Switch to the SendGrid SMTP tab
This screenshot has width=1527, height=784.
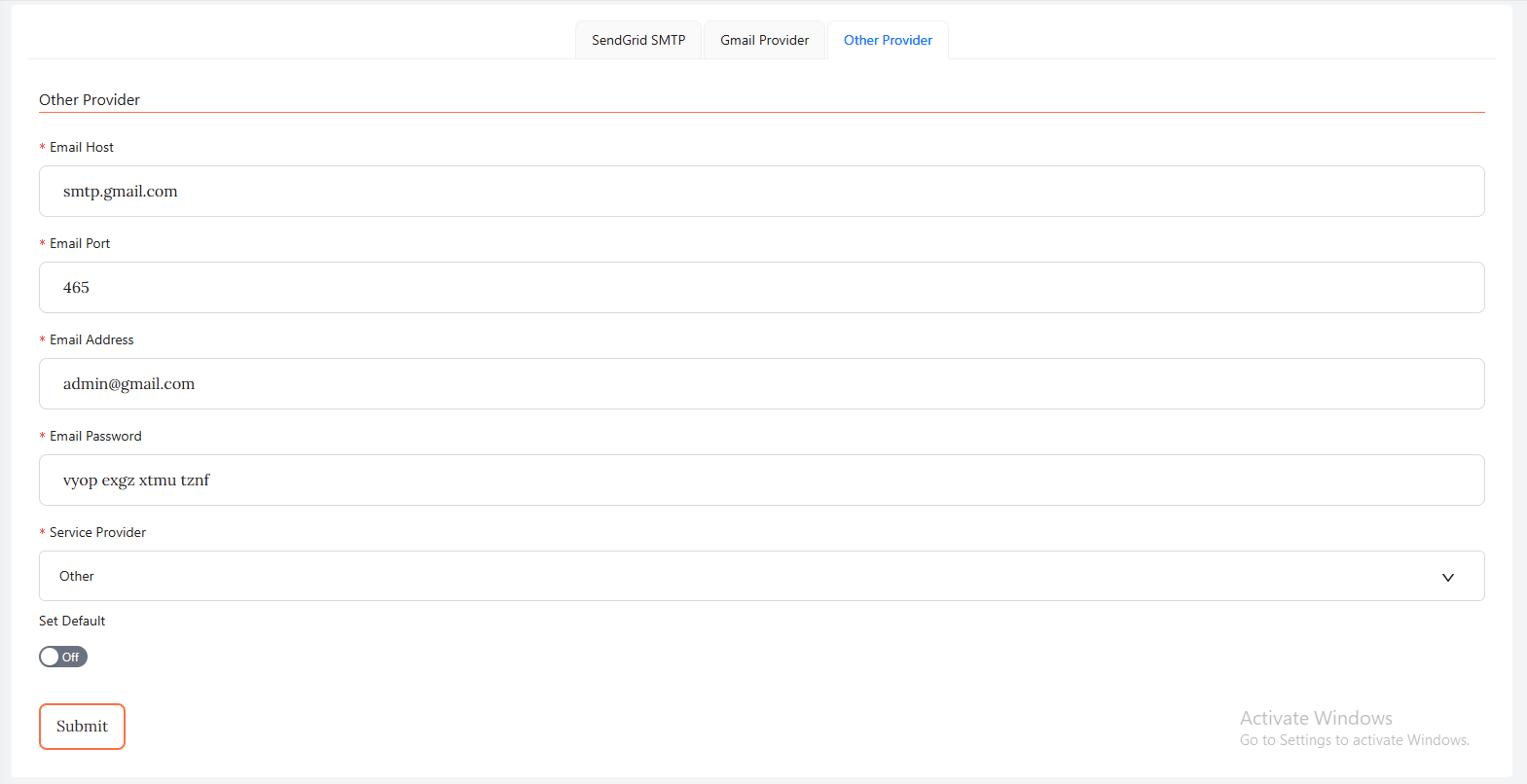point(638,40)
